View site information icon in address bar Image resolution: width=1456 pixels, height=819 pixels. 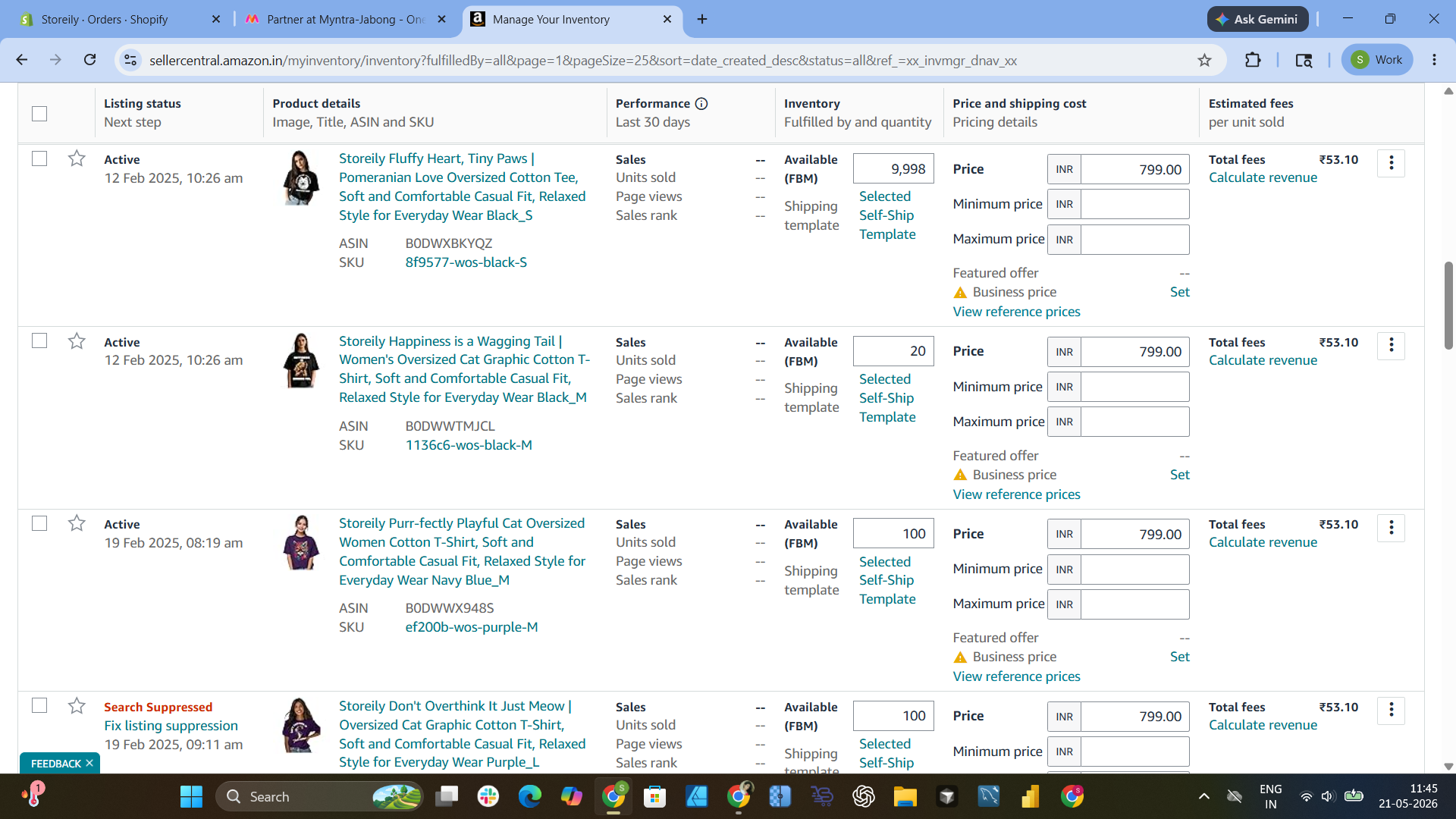pos(130,60)
